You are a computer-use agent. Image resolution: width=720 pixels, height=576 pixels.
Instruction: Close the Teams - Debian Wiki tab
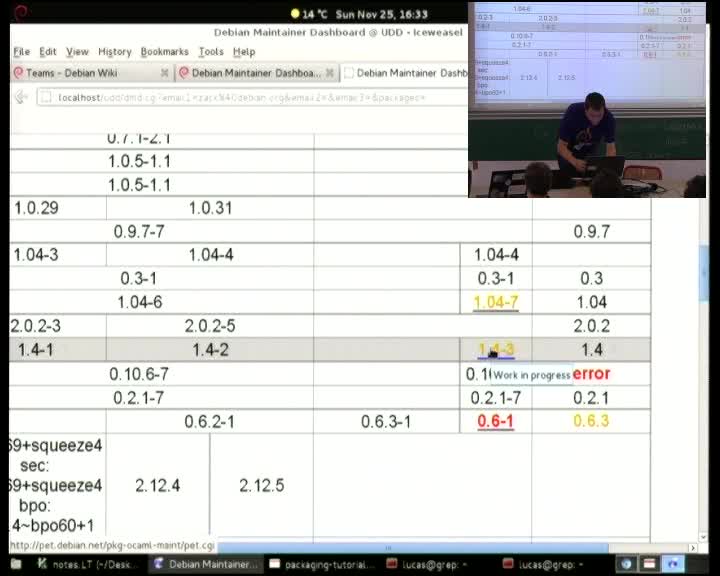click(x=165, y=73)
